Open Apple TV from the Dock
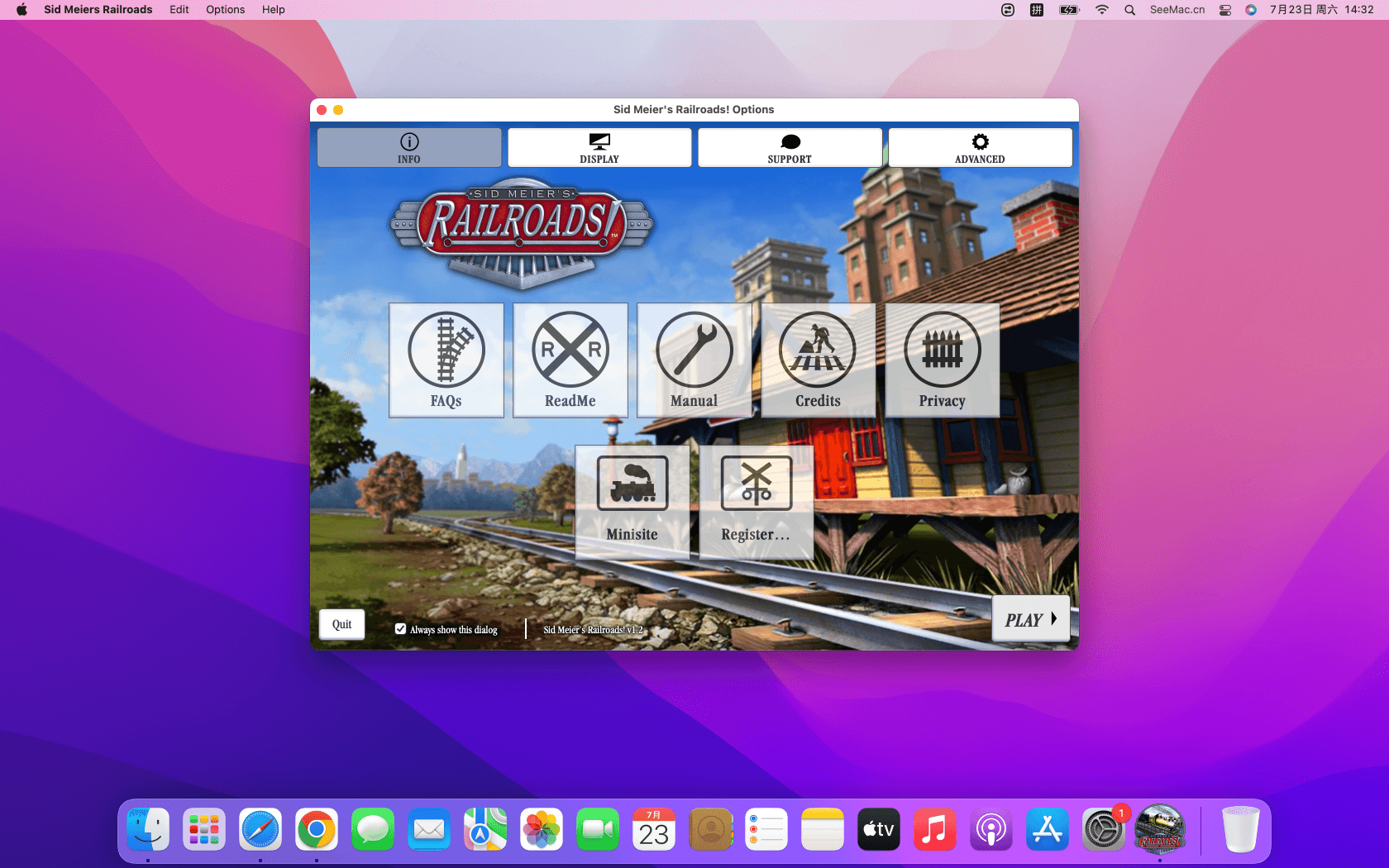The image size is (1389, 868). pos(879,829)
